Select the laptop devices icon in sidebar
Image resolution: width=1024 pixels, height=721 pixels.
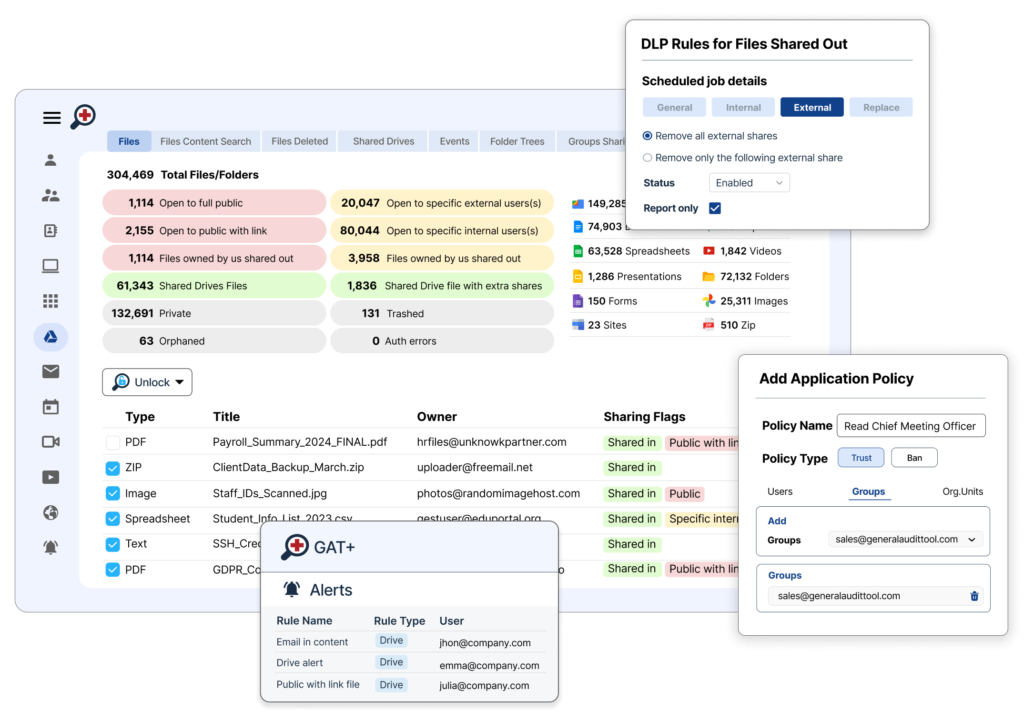coord(51,265)
